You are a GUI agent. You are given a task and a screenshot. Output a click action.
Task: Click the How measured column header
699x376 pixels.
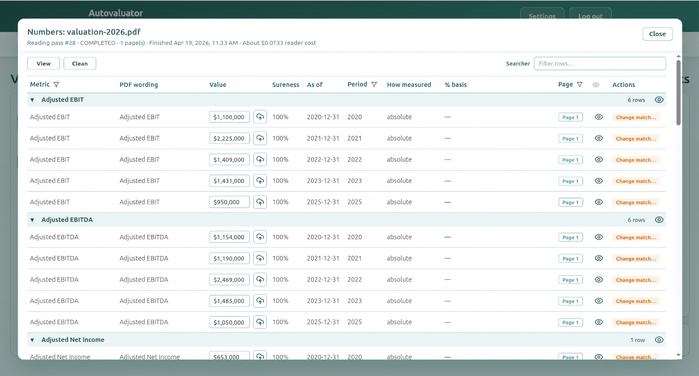tap(409, 84)
